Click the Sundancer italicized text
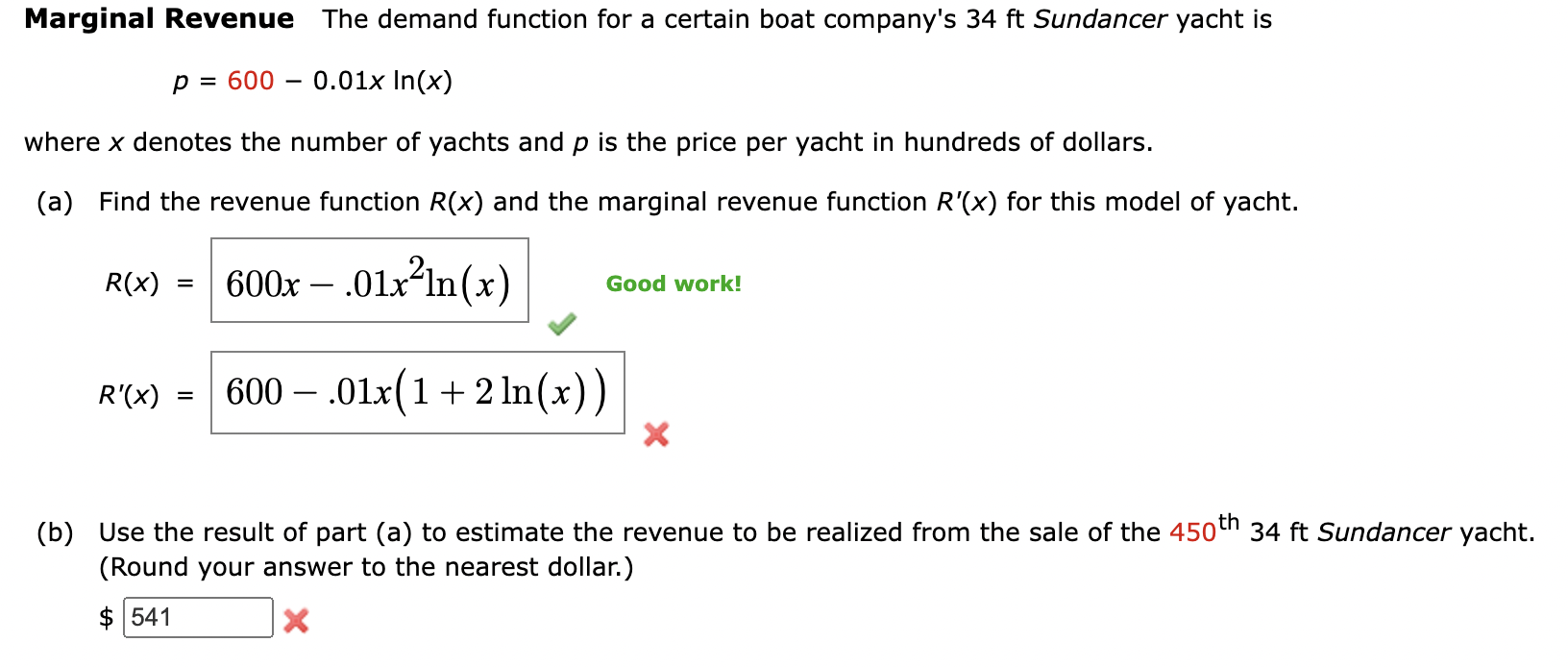 pyautogui.click(x=1101, y=19)
